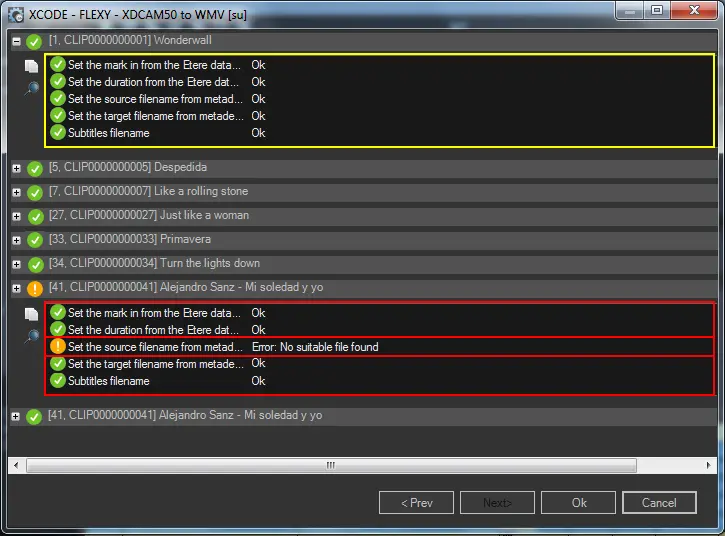
Task: Click the green check icon beside Despedida
Action: [x=35, y=168]
